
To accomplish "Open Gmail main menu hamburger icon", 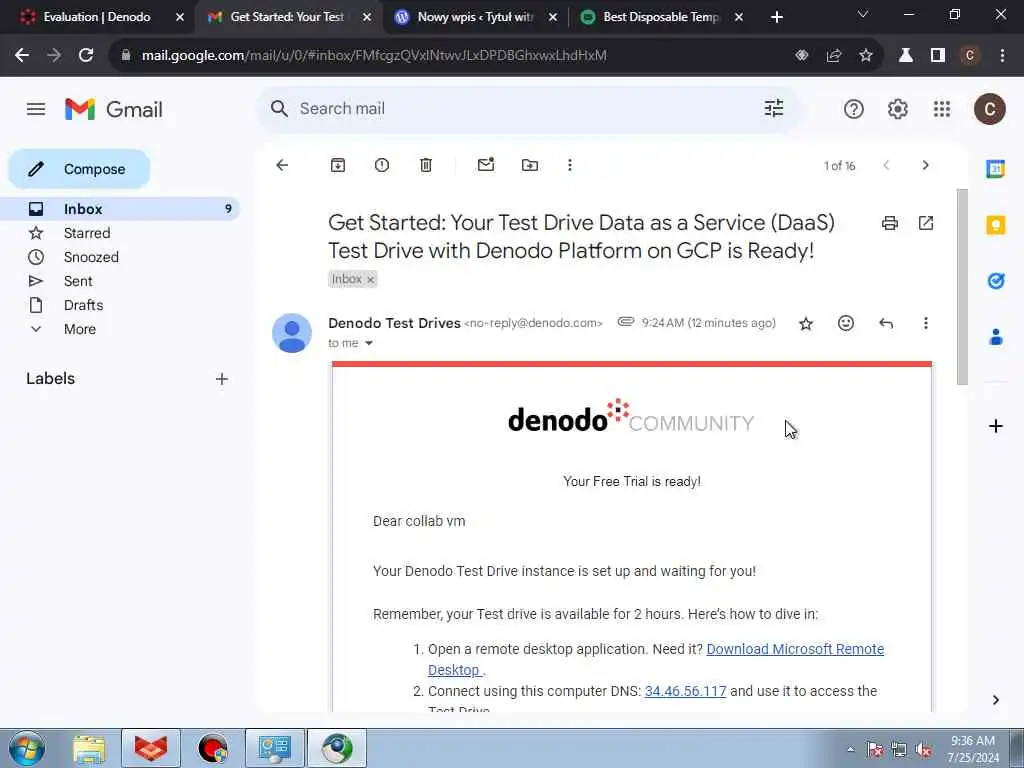I will (36, 109).
